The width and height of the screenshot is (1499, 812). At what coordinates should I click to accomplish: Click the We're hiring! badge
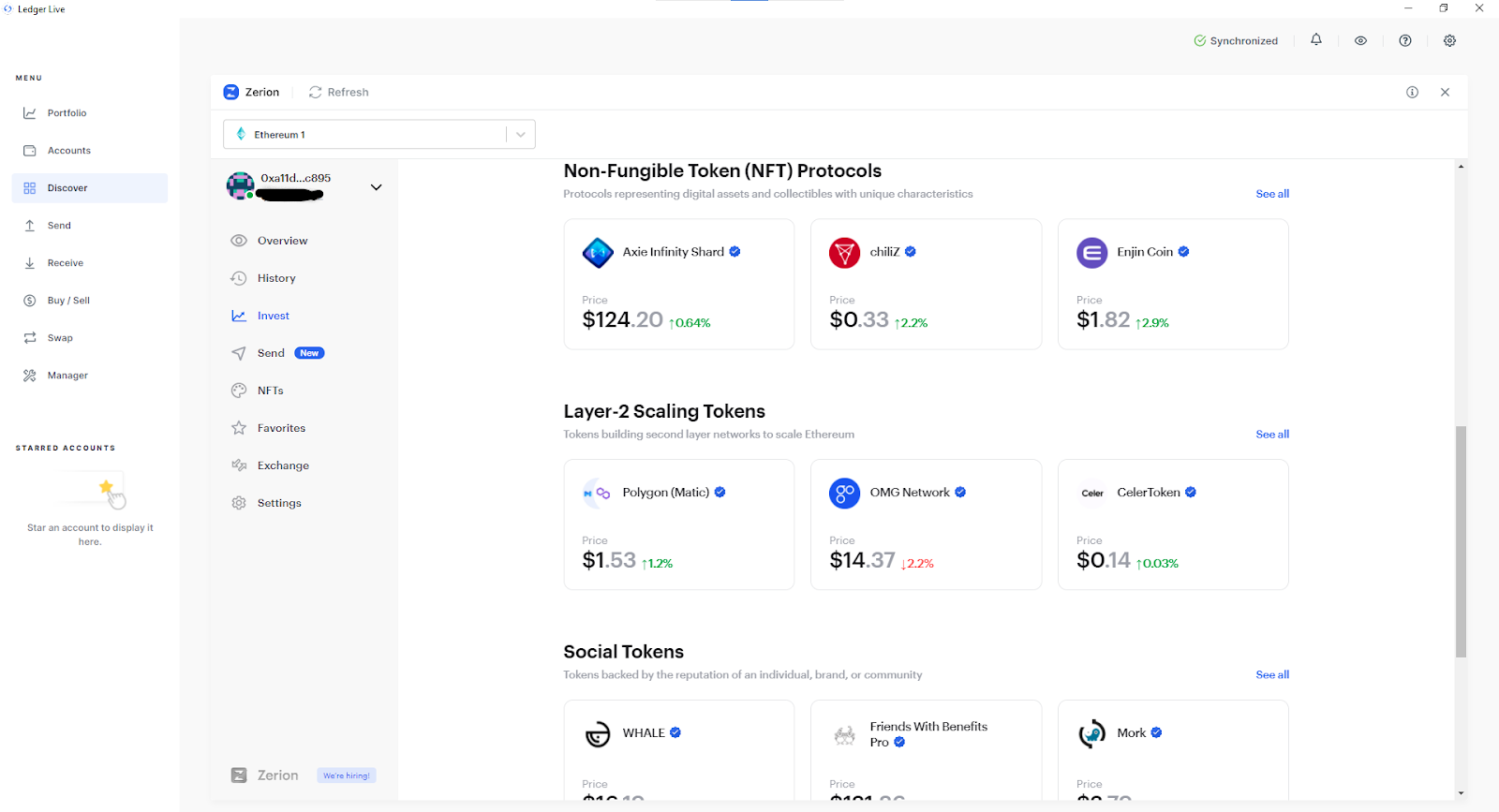pos(347,775)
